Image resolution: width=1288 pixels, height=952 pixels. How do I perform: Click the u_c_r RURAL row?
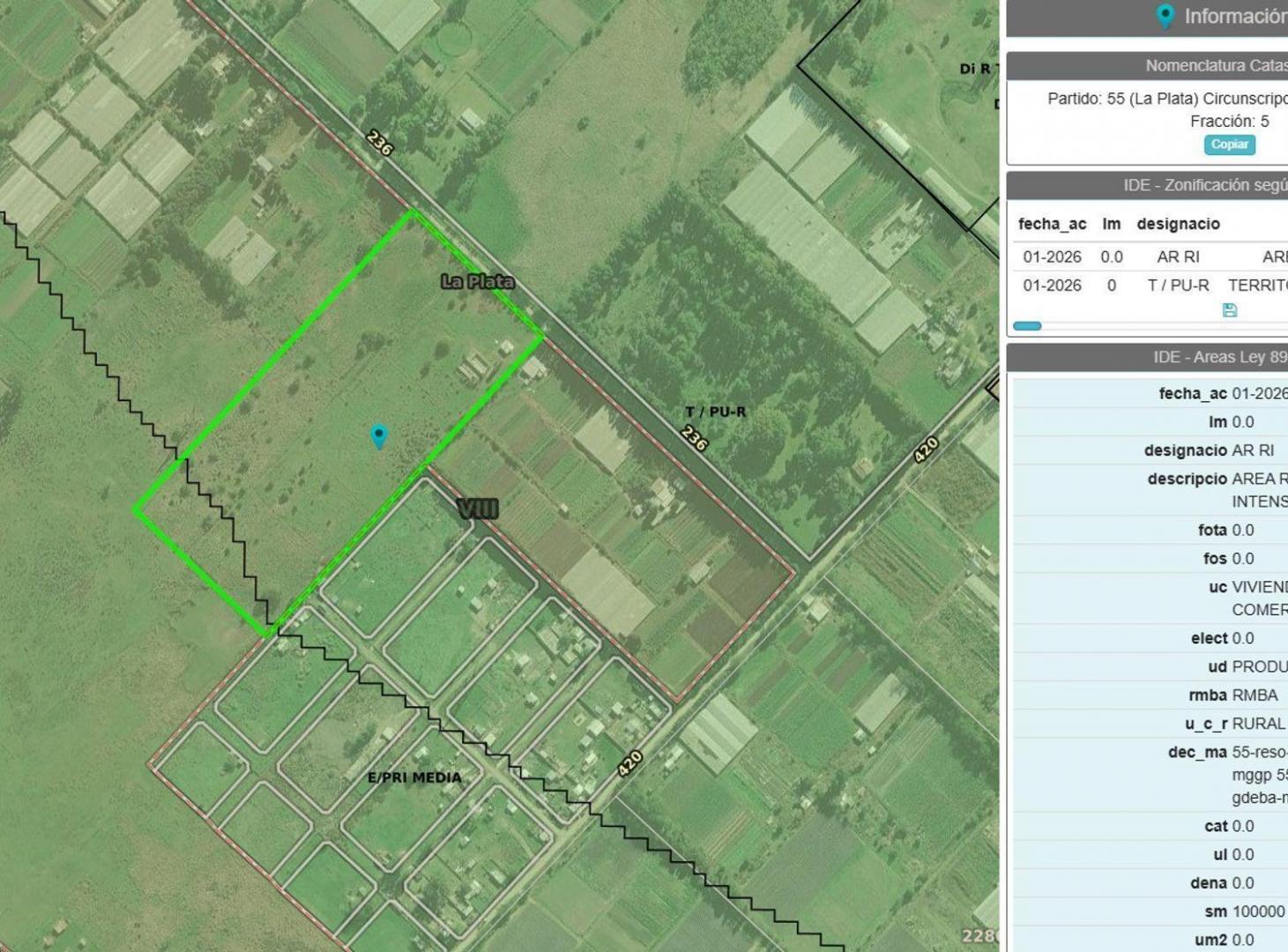click(x=1150, y=724)
